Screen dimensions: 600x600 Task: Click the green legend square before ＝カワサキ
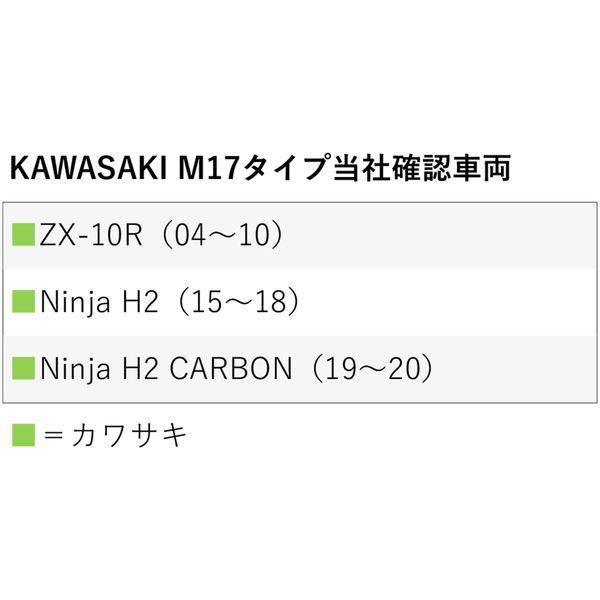pos(24,435)
